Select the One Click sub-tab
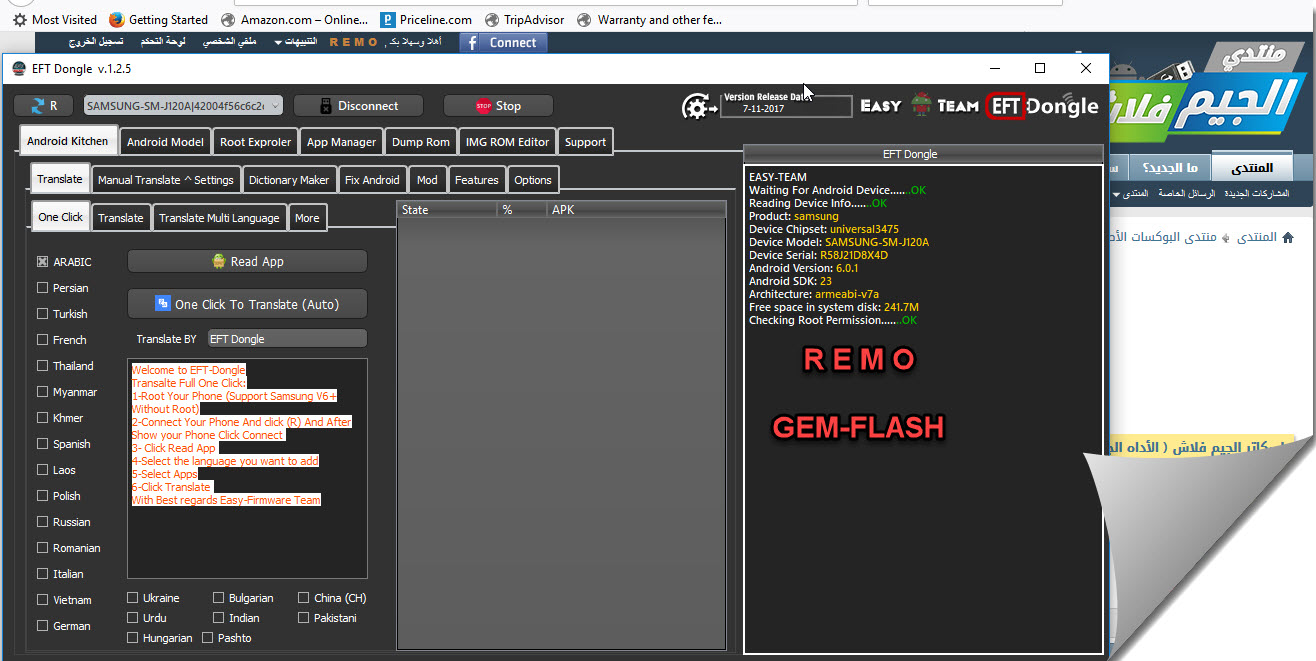The height and width of the screenshot is (661, 1316). [61, 216]
